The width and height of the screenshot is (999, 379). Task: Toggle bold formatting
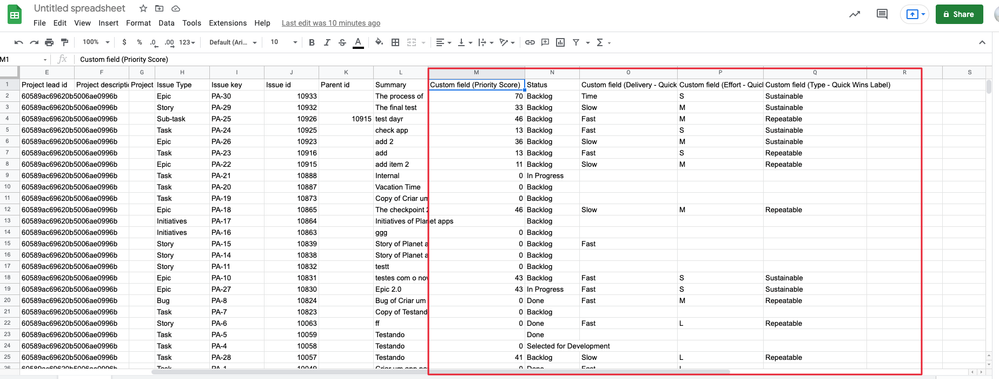312,43
